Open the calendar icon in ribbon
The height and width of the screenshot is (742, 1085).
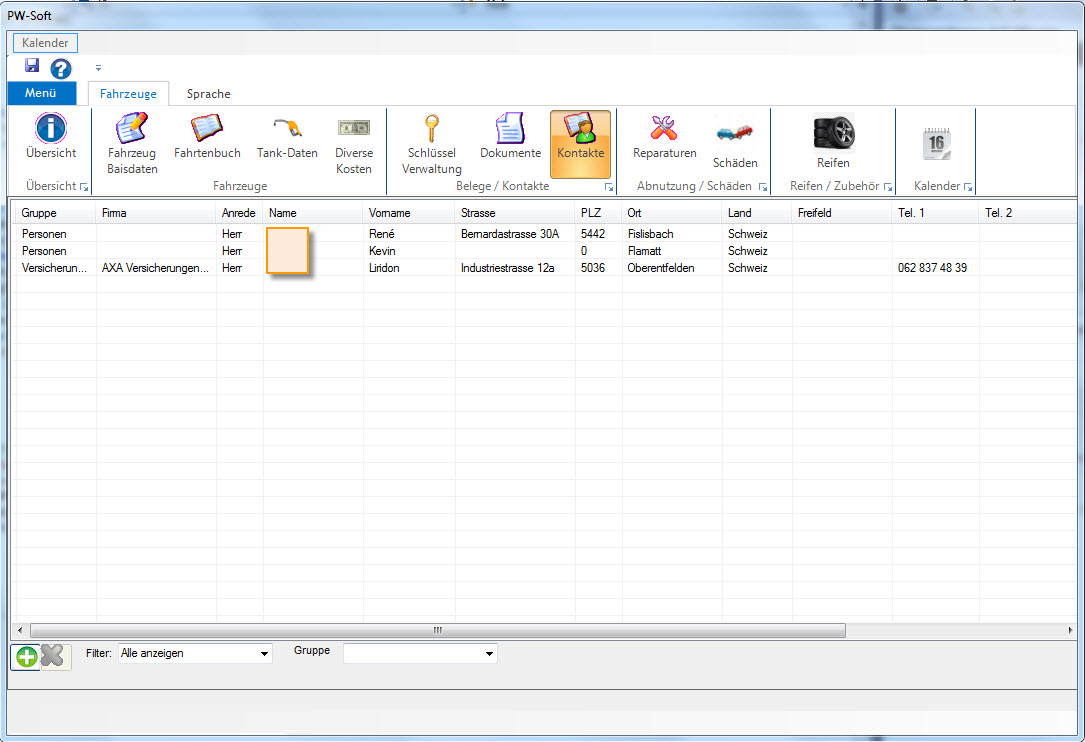936,144
